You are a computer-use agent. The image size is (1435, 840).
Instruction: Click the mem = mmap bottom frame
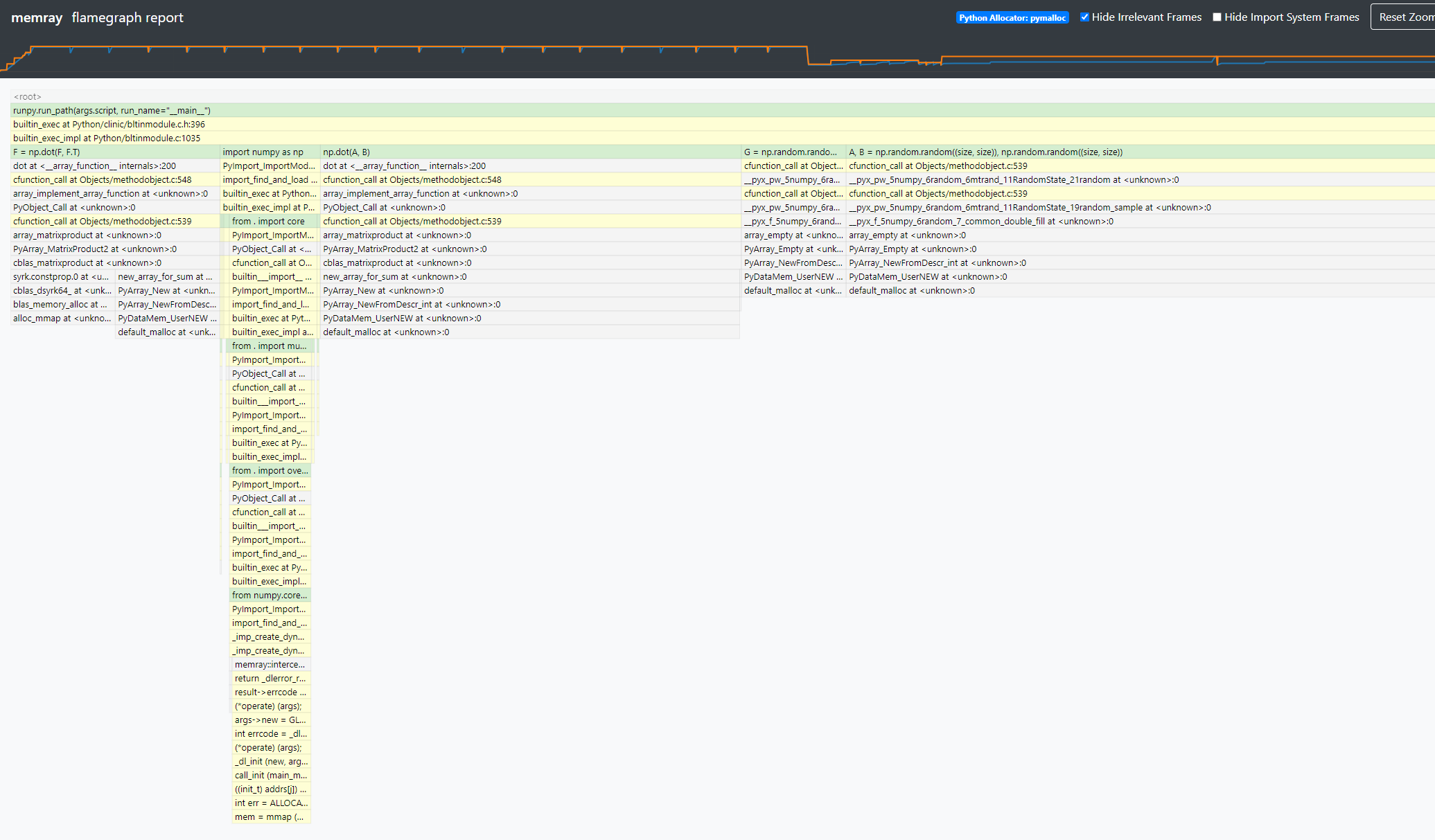270,817
